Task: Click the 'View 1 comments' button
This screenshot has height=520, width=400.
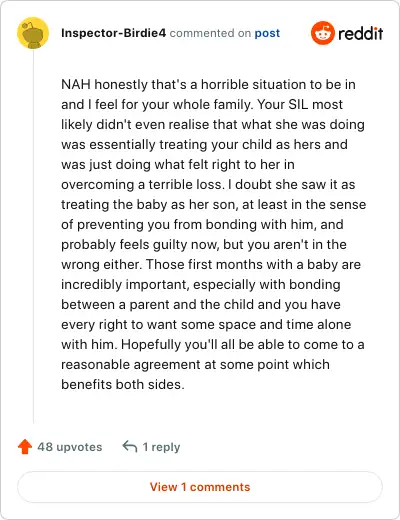Action: point(200,487)
